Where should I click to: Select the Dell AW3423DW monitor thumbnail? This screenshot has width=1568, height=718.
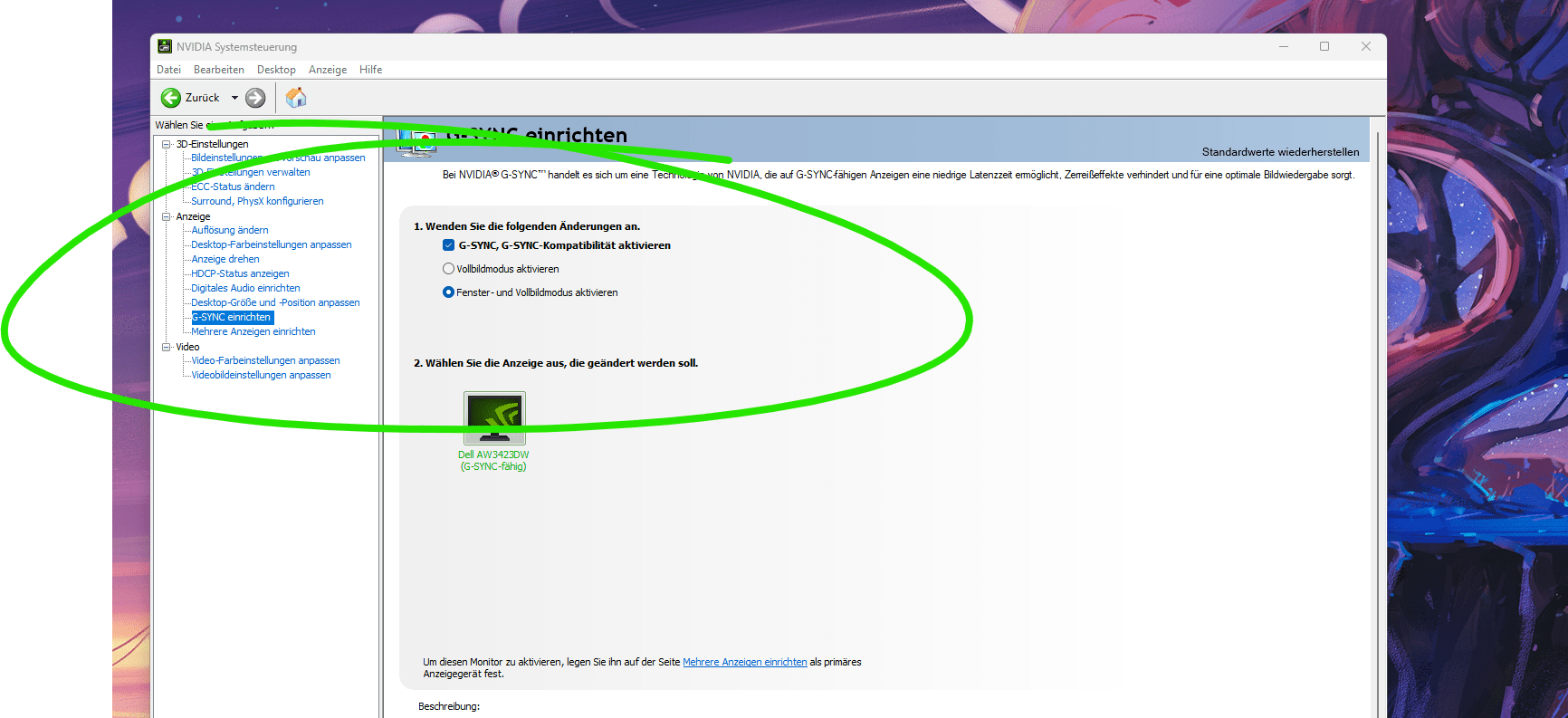coord(494,418)
